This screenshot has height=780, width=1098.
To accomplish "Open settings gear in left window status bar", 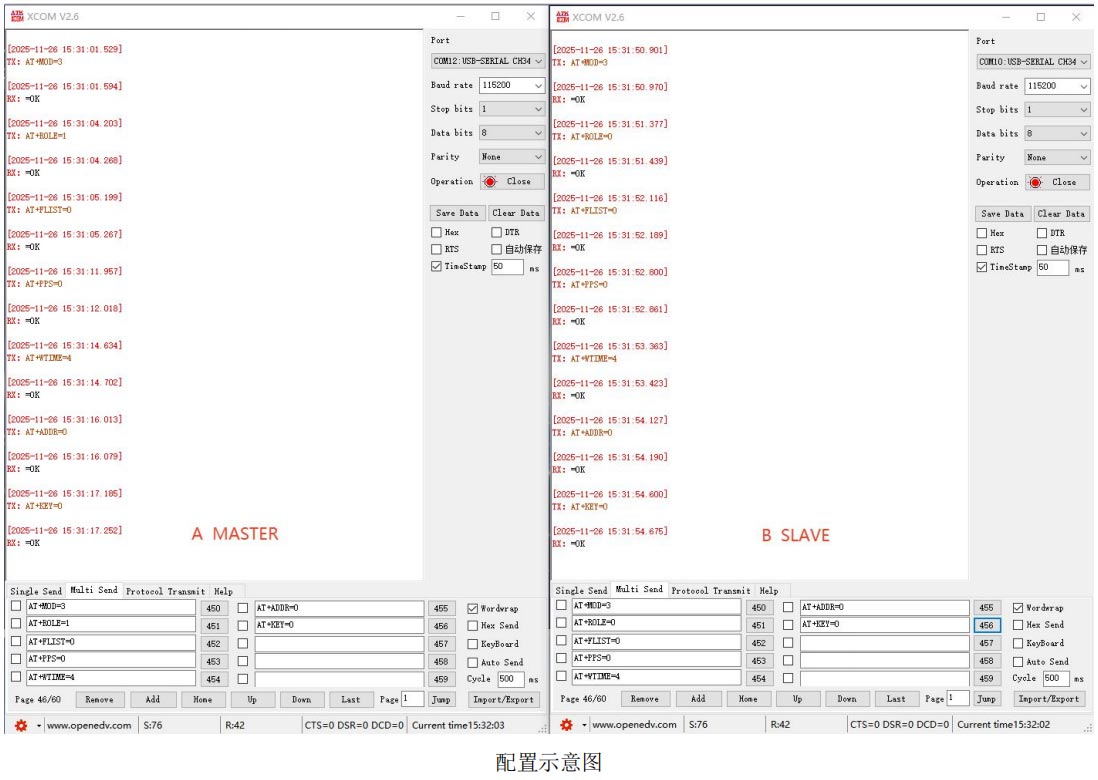I will coord(20,725).
